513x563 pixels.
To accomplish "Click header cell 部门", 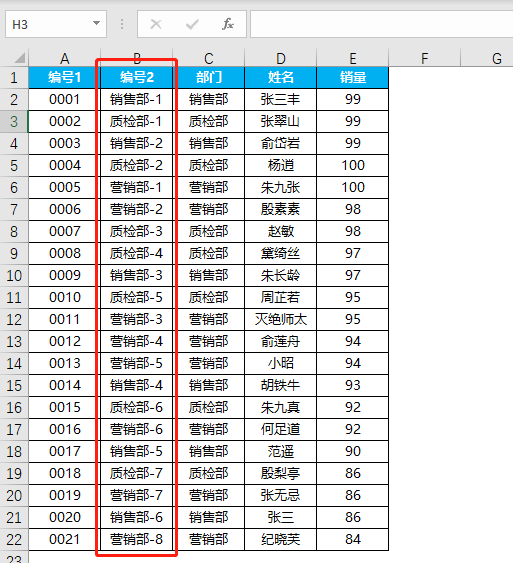I will (209, 78).
